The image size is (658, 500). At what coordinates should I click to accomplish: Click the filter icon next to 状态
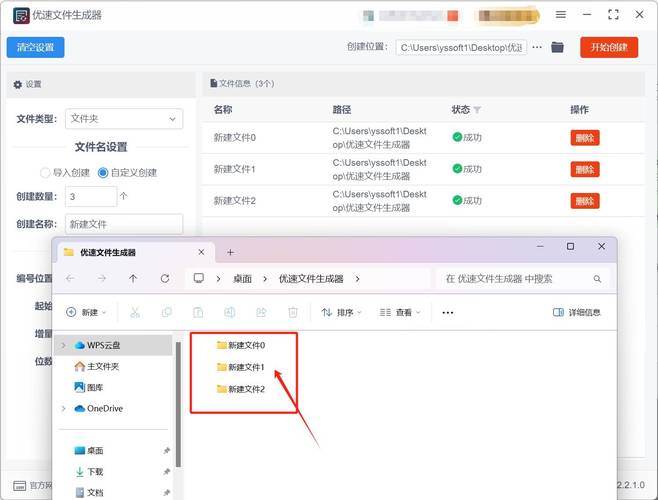[x=477, y=110]
